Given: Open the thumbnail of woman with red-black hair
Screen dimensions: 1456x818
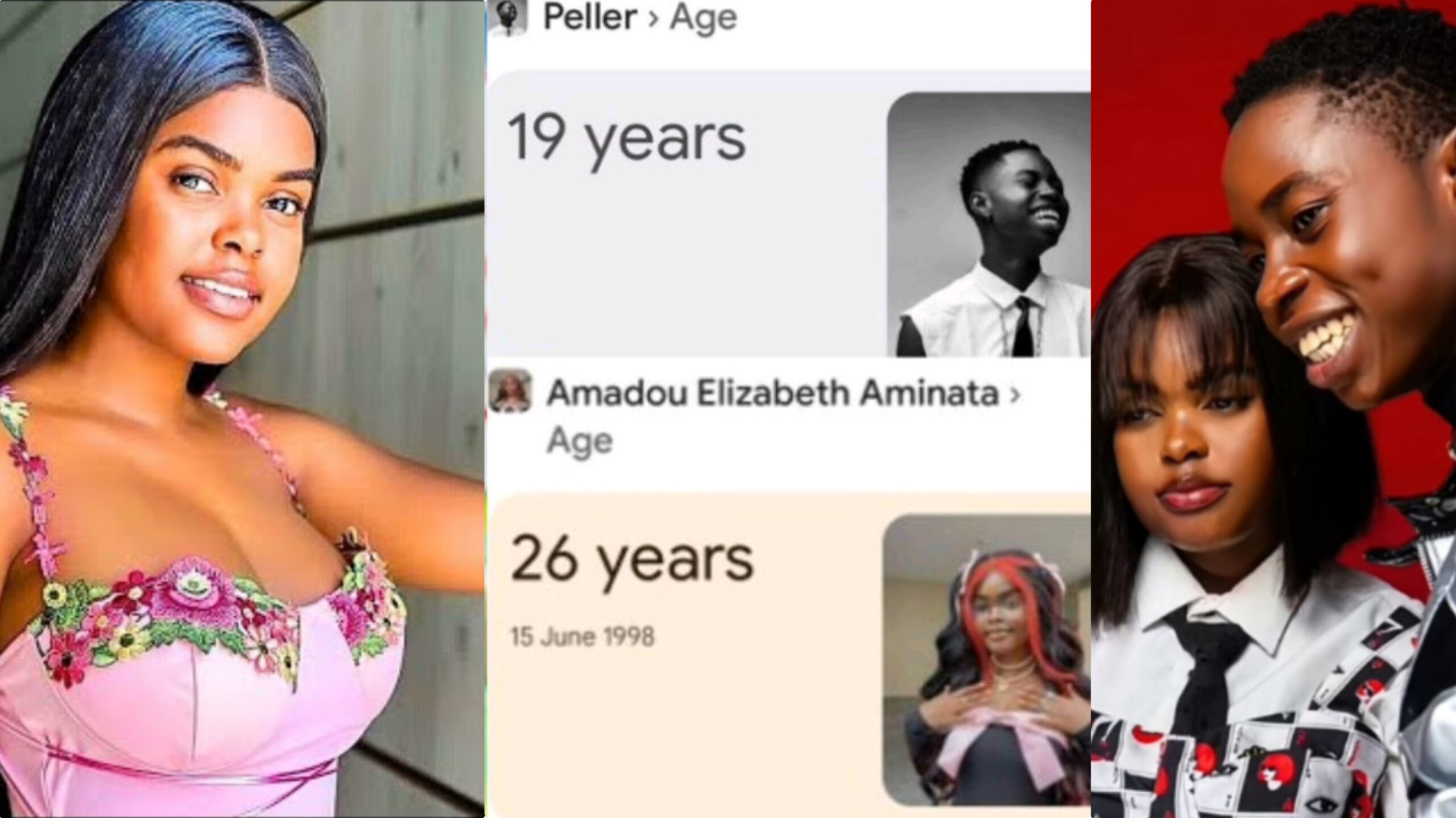Looking at the screenshot, I should pos(986,660).
